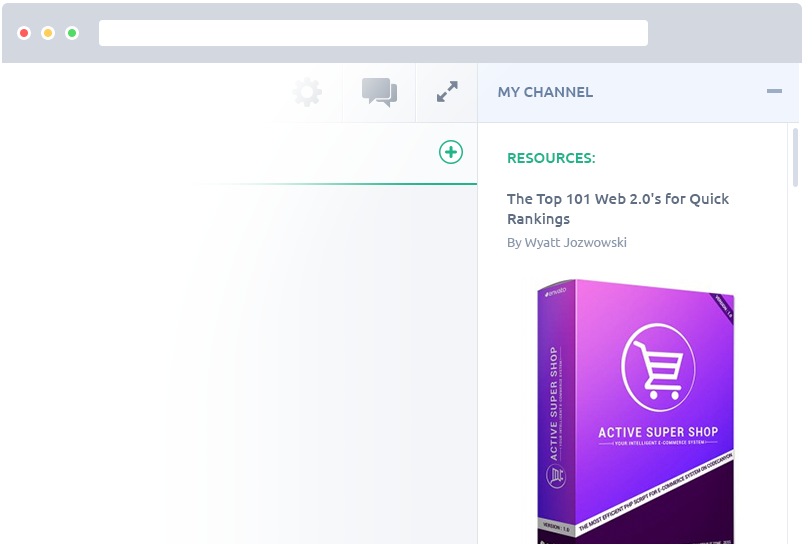The width and height of the screenshot is (804, 549).
Task: Open The Top 101 Web 2.0's article
Action: pos(617,209)
